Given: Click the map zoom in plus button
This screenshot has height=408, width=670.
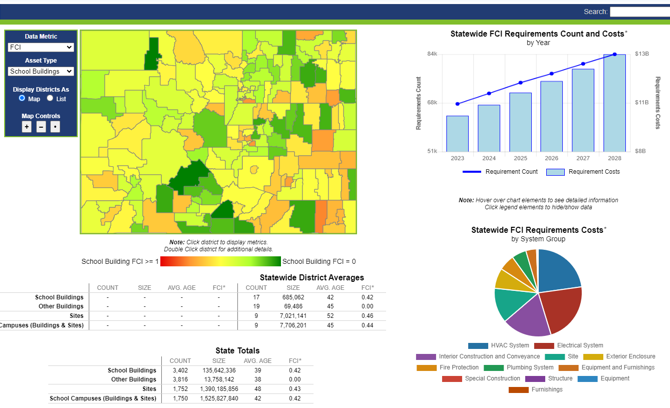Looking at the screenshot, I should click(26, 127).
